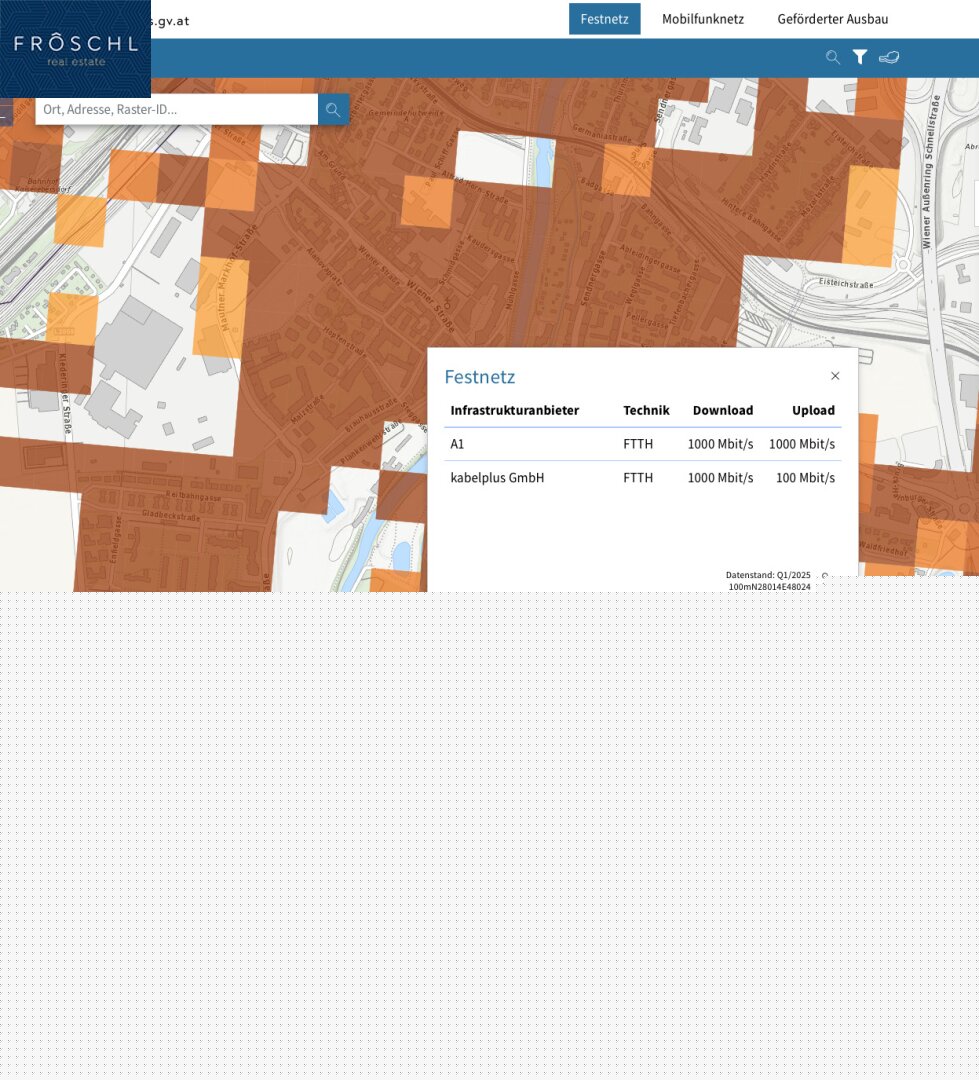Open the filter funnel icon

pyautogui.click(x=860, y=57)
